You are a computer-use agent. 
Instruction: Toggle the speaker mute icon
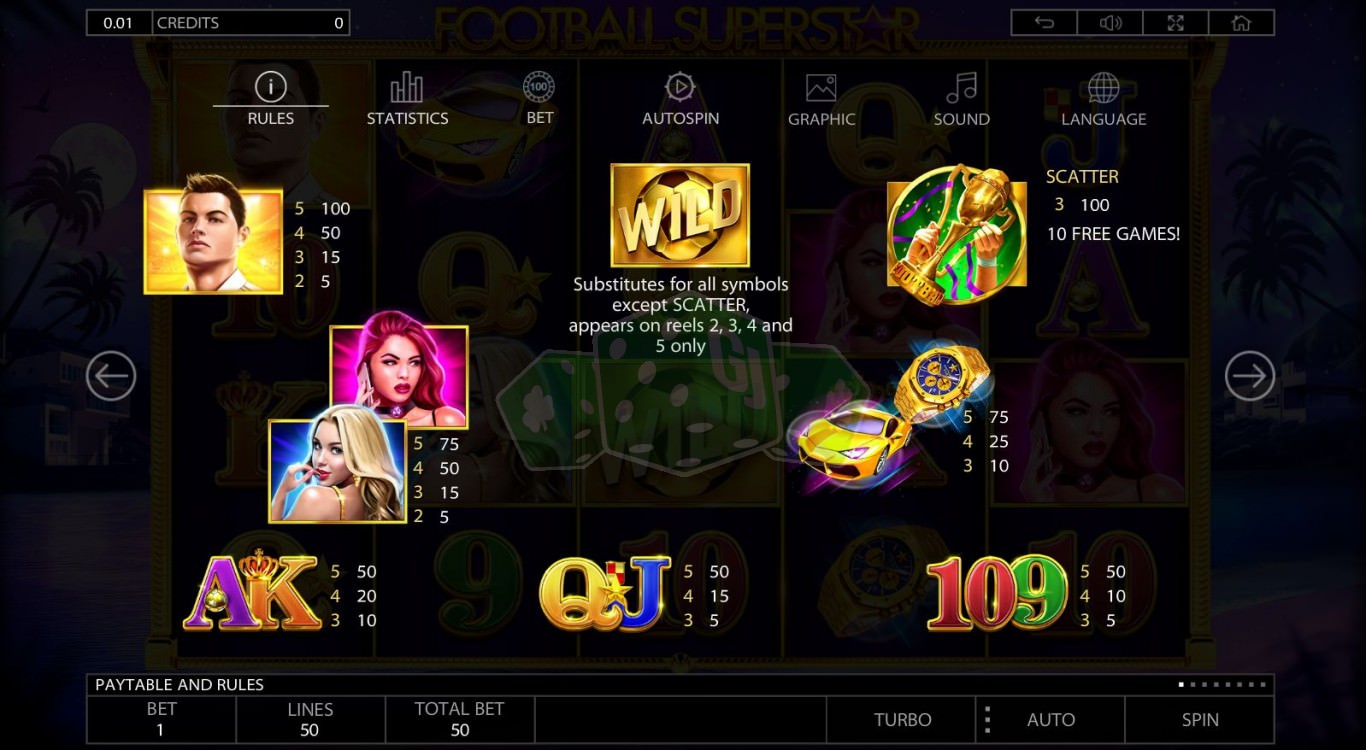point(1110,23)
